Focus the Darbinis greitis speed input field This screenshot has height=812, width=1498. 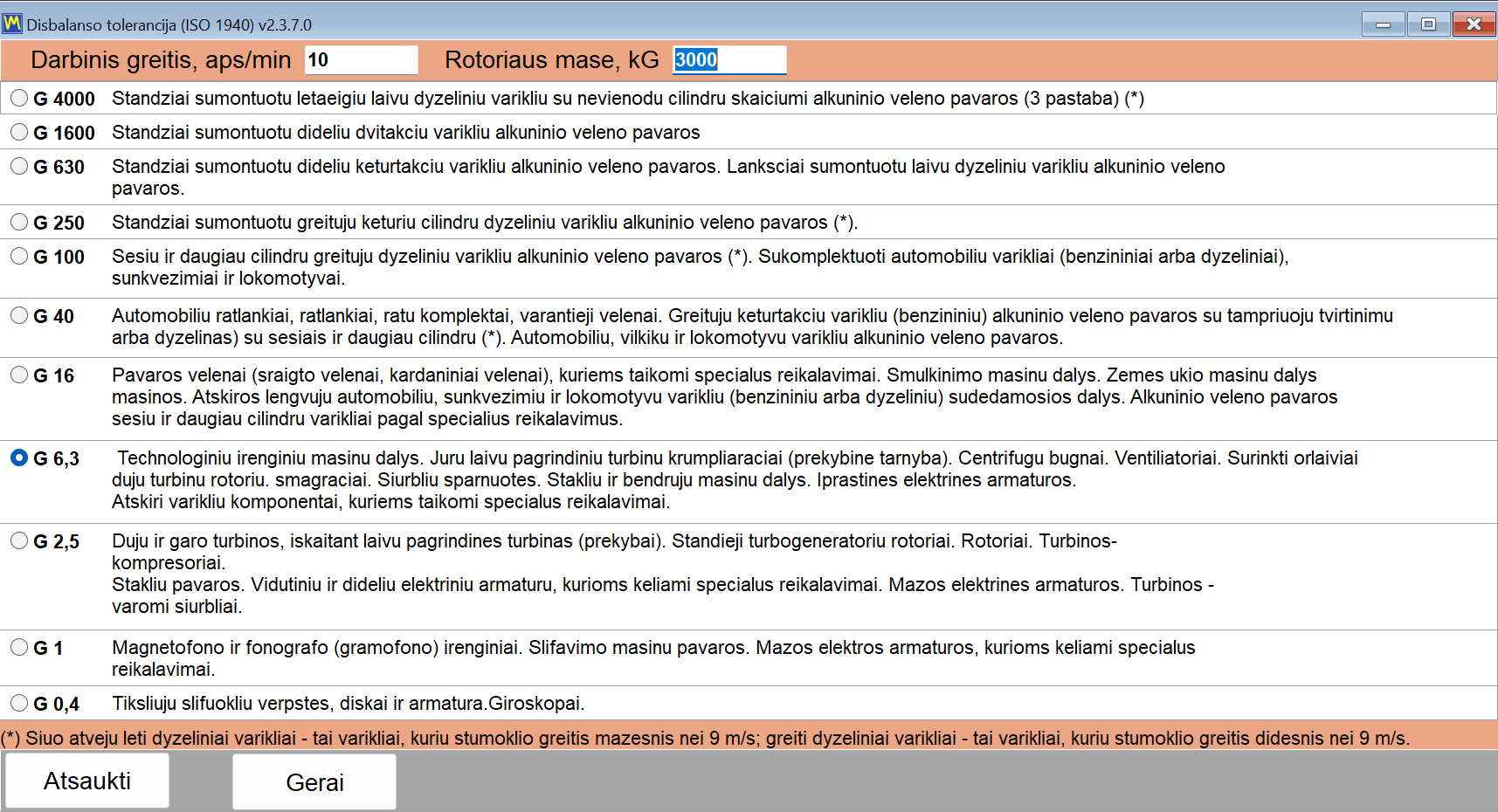pyautogui.click(x=362, y=60)
